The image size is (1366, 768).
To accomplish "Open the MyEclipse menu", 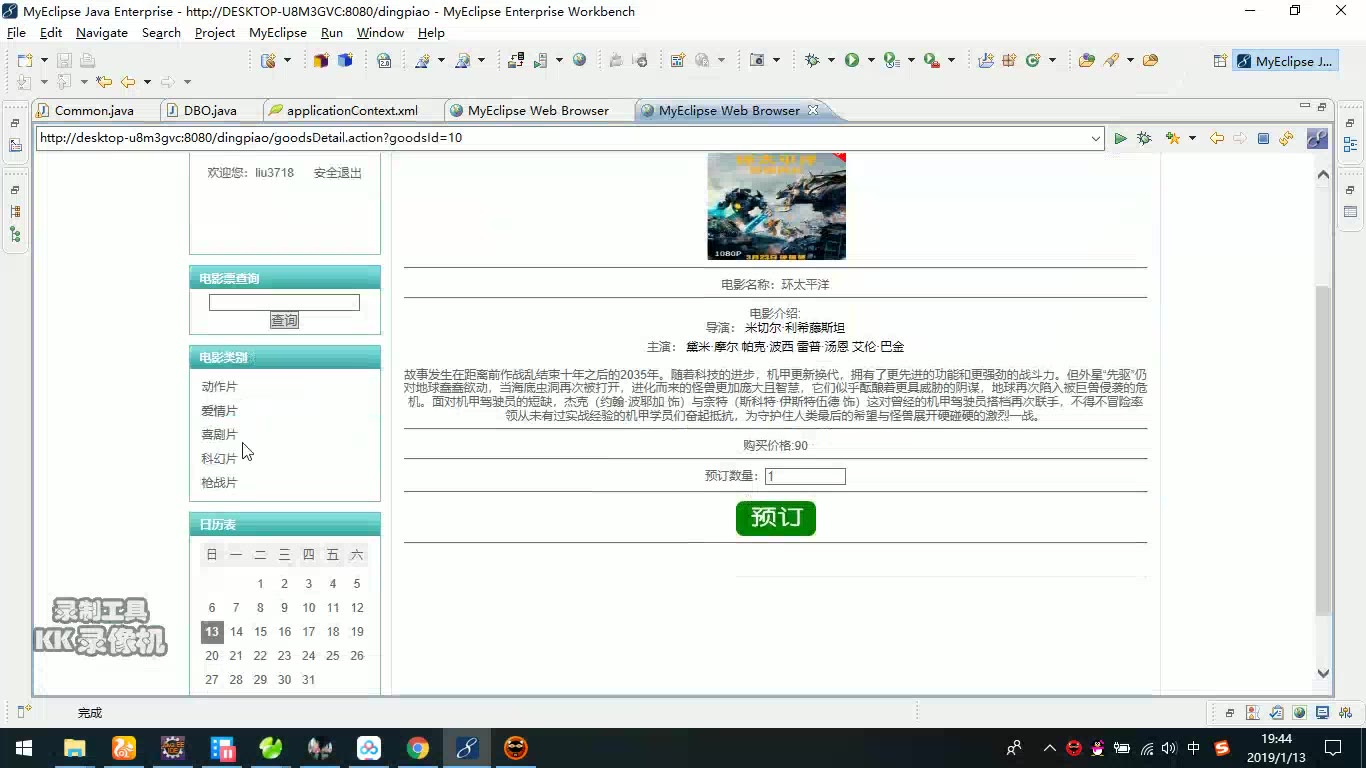I will point(278,33).
